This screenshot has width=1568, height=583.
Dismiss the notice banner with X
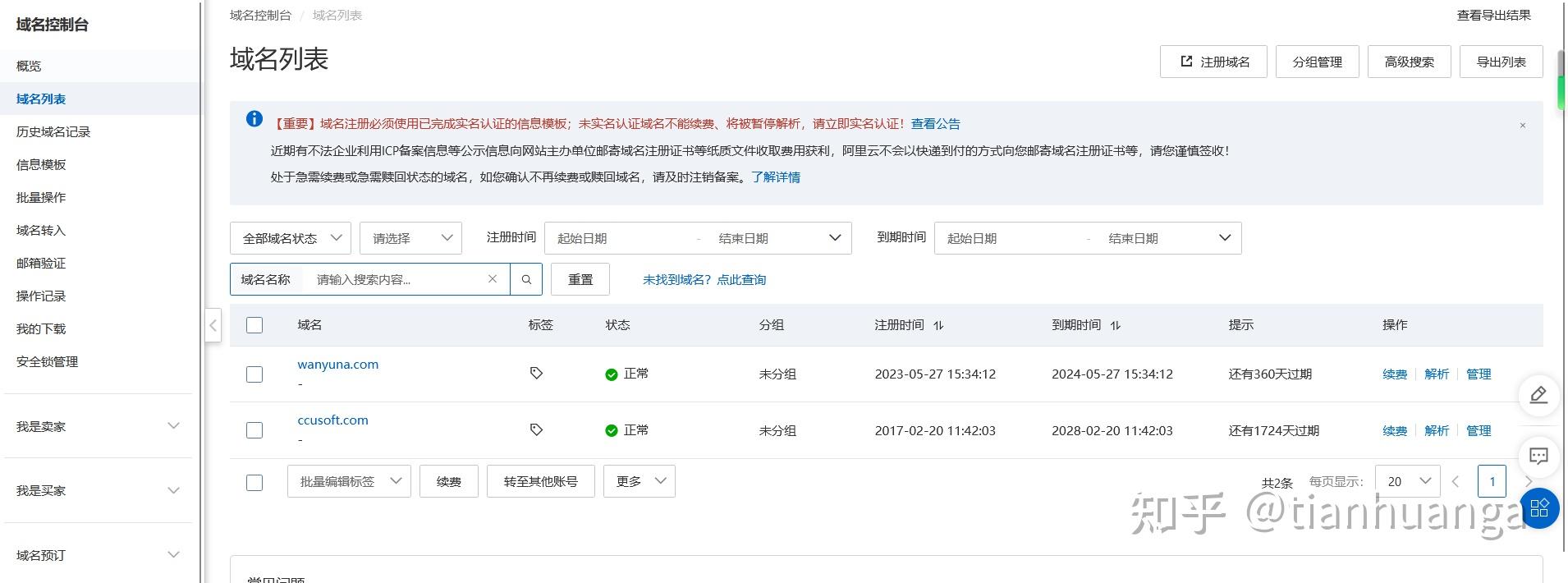click(x=1522, y=126)
